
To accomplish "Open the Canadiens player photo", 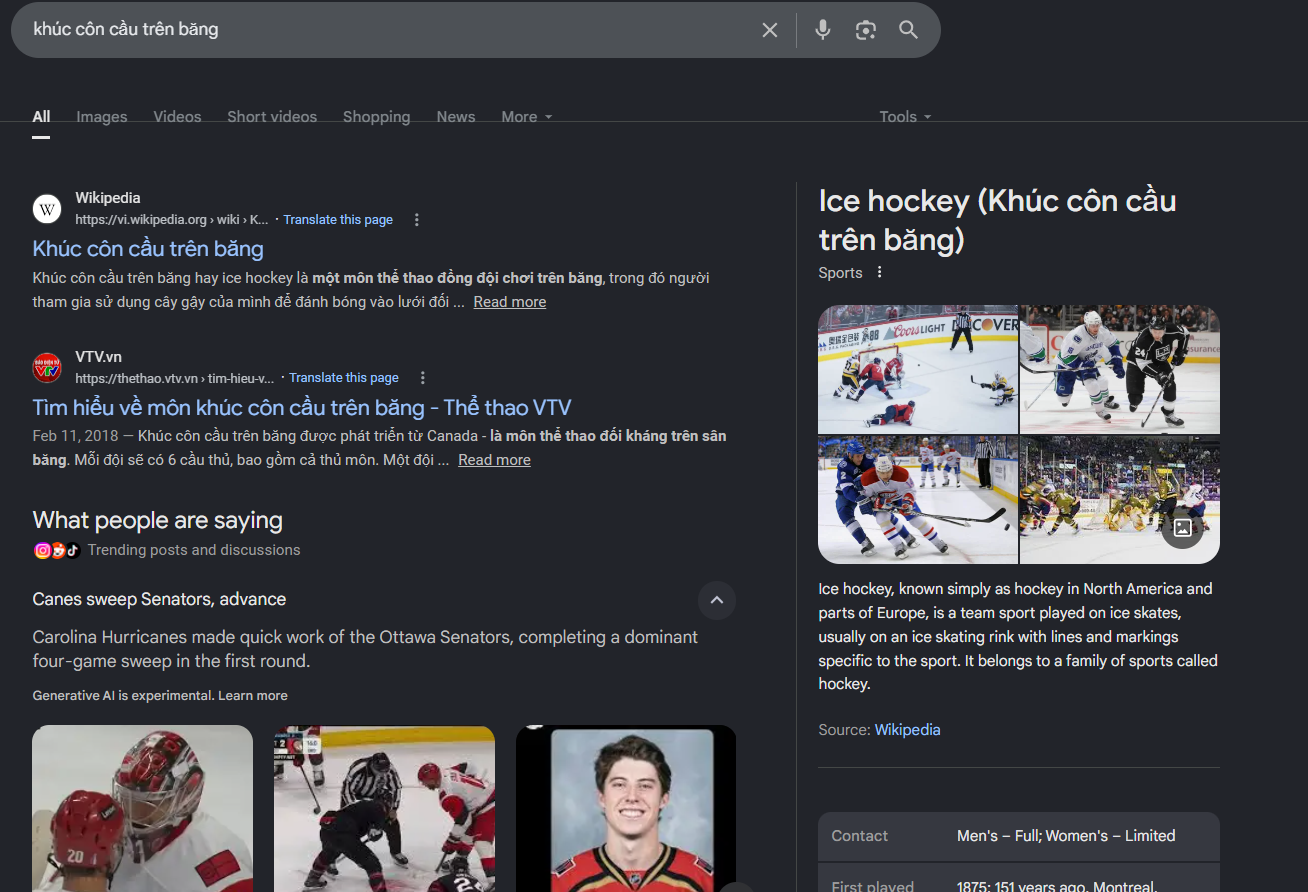I will coord(918,500).
